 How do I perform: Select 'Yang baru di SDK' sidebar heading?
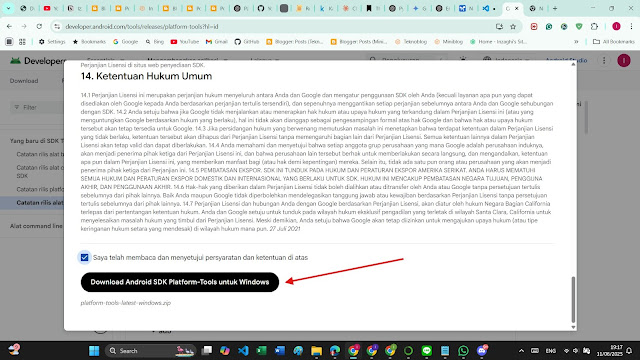37,141
